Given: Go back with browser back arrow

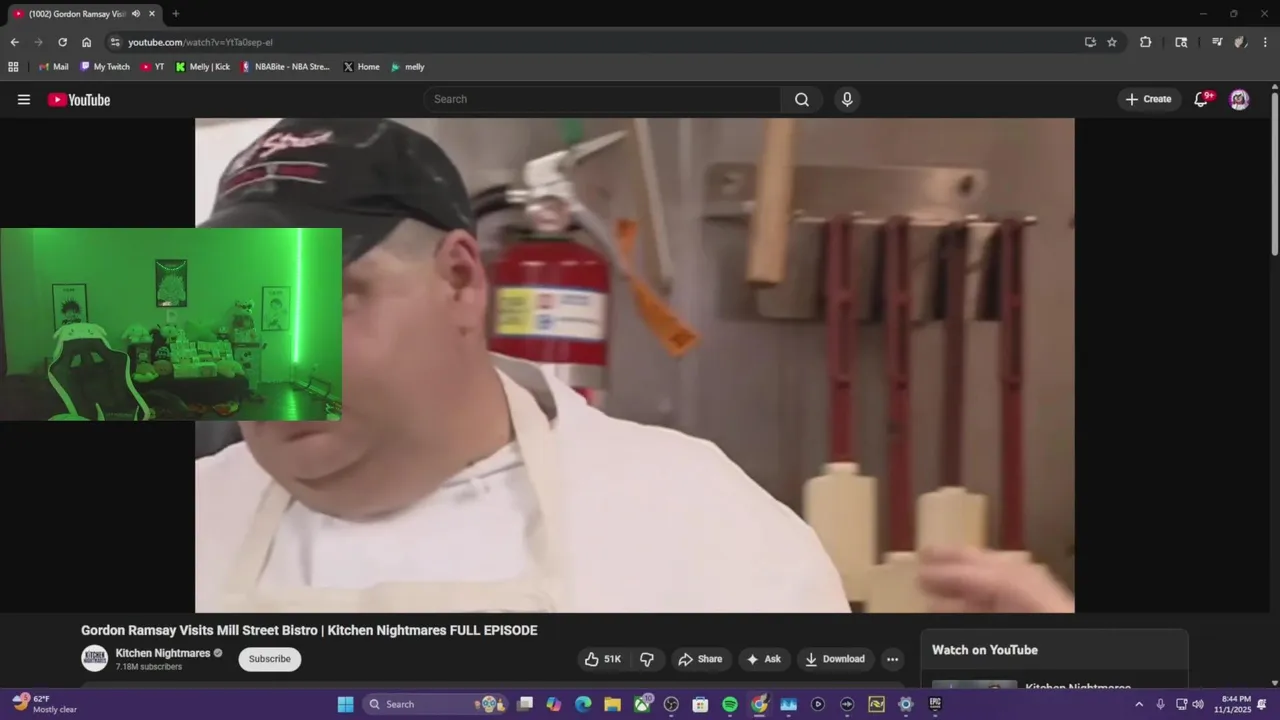Looking at the screenshot, I should pos(14,42).
